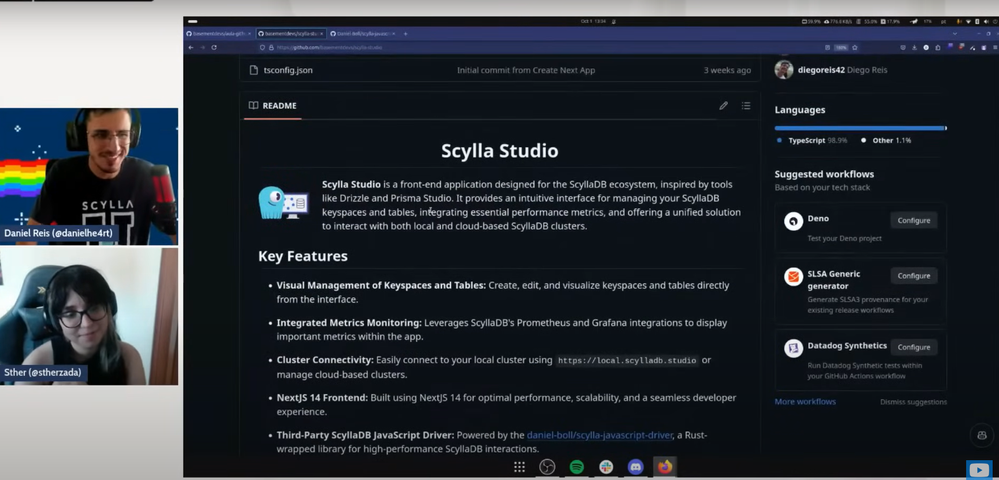Click the README book icon
Screen dimensions: 999x480
(254, 106)
